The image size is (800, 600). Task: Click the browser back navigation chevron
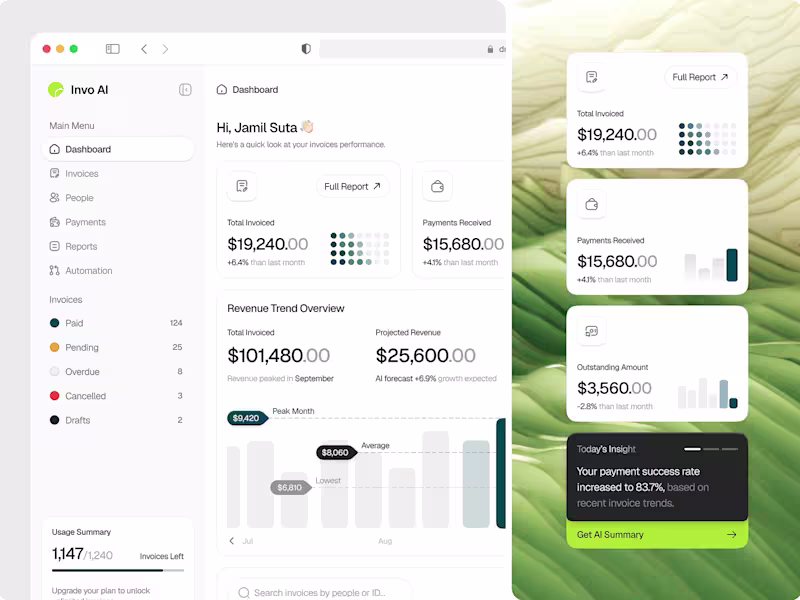click(x=144, y=48)
